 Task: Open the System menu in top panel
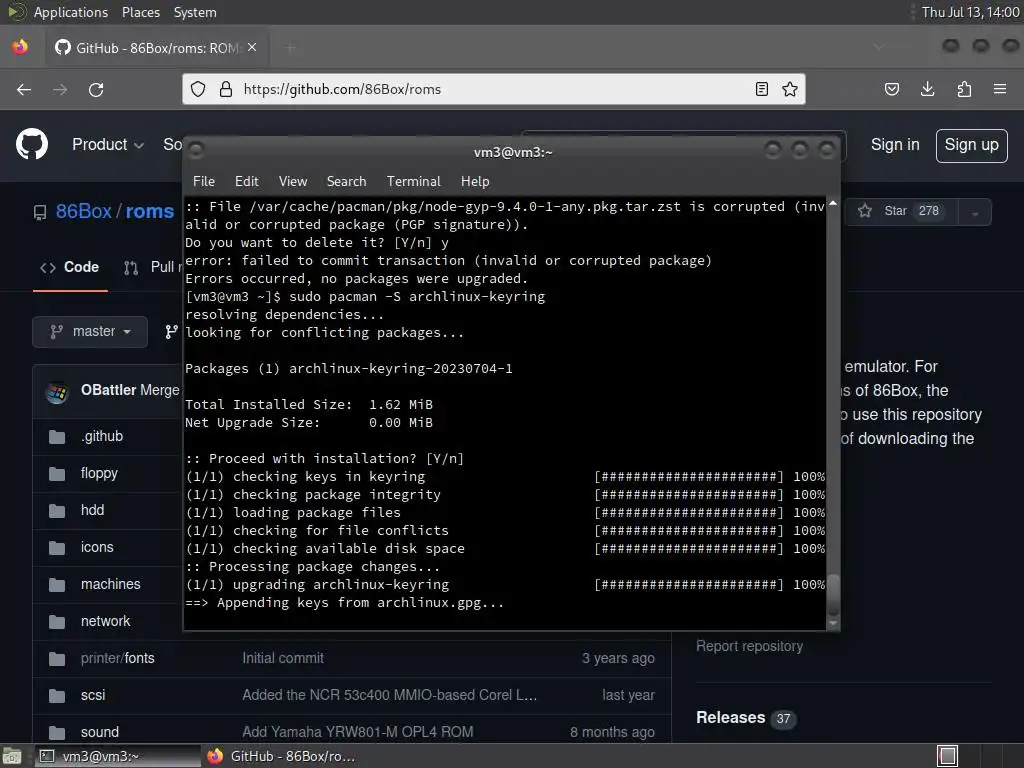pos(195,12)
